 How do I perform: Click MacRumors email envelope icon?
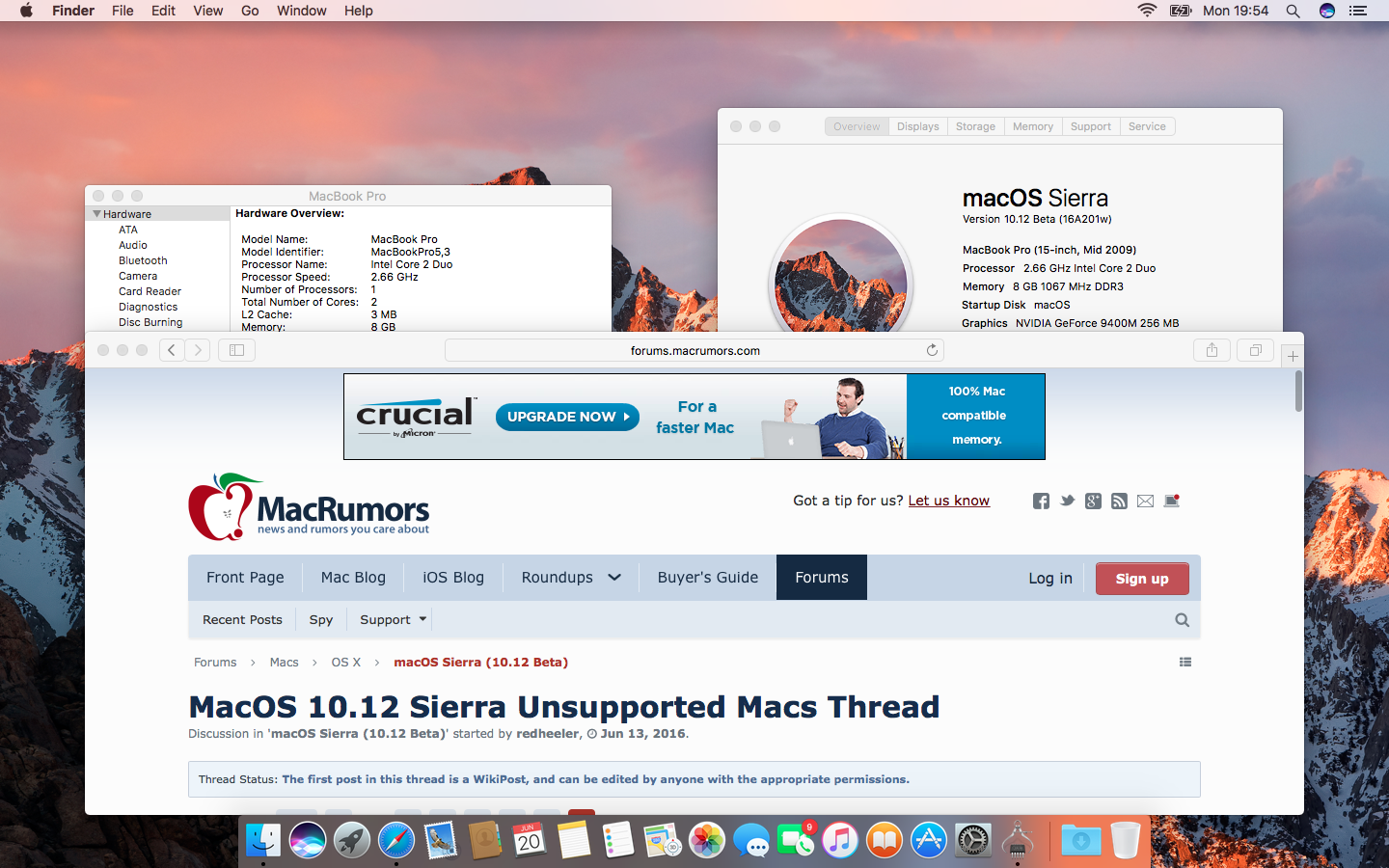1145,501
